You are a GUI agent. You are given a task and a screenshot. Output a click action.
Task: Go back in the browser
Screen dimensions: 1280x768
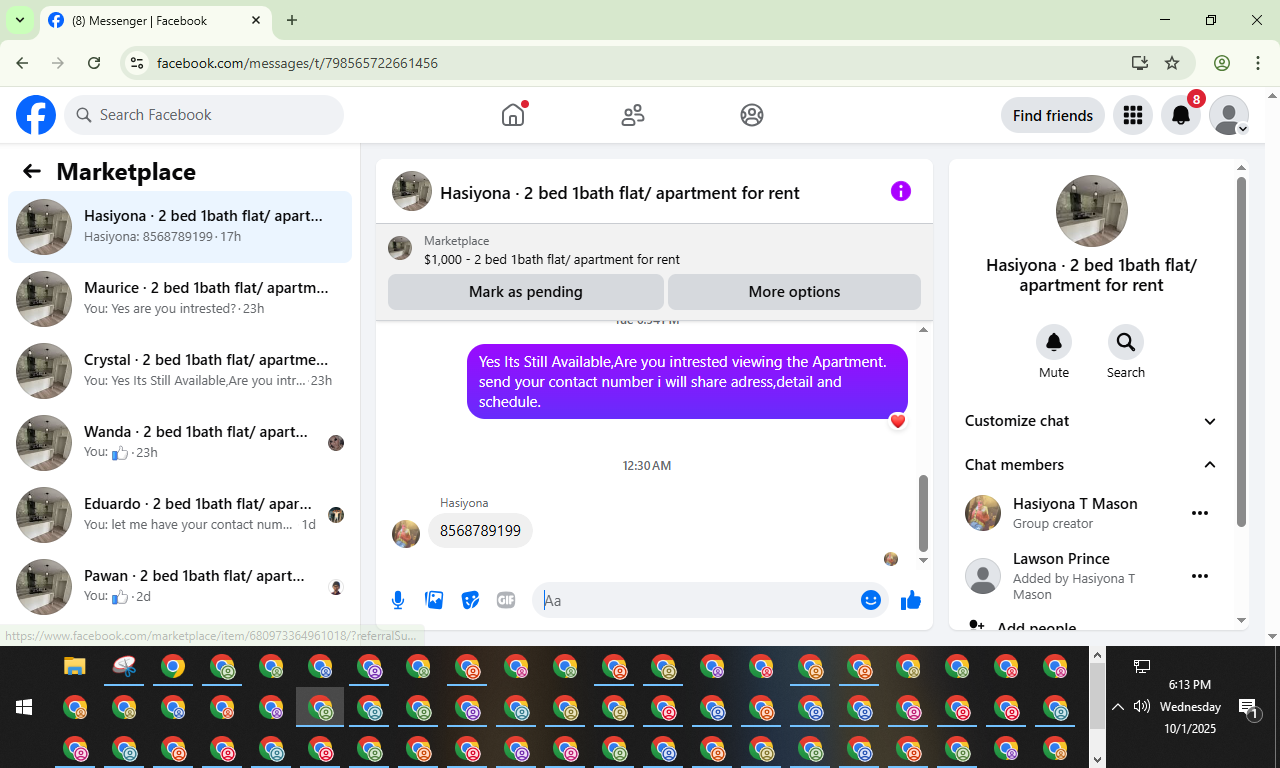click(x=22, y=63)
